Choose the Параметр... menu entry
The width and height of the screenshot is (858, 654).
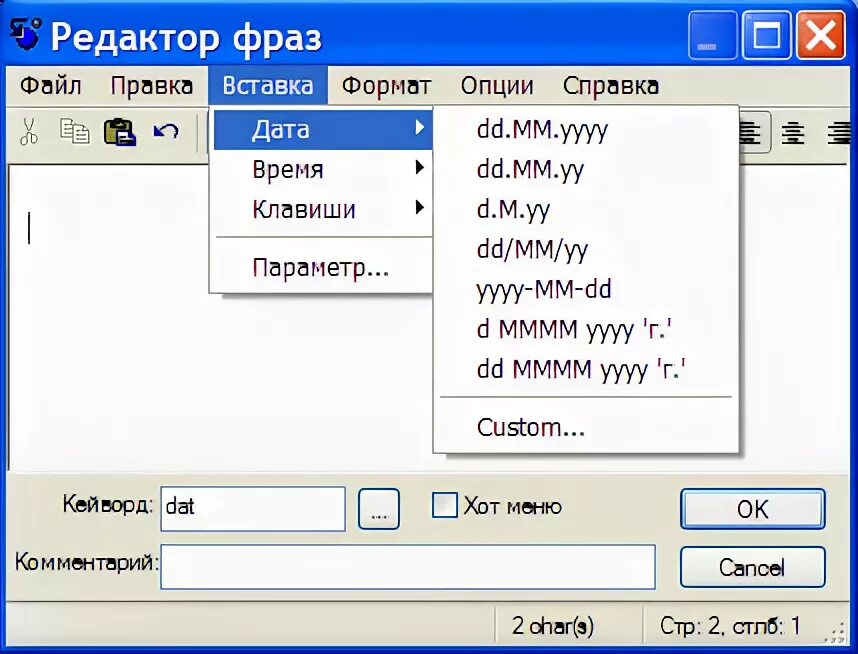pos(323,268)
